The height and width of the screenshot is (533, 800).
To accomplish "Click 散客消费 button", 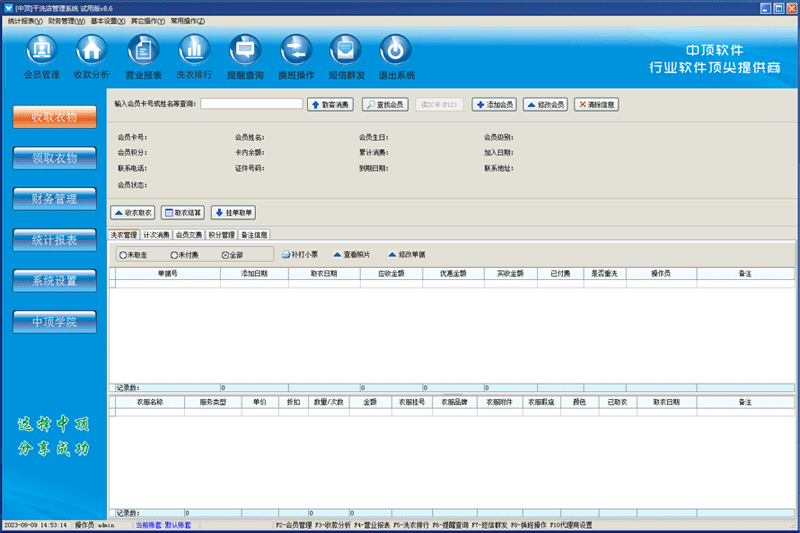I will 330,105.
